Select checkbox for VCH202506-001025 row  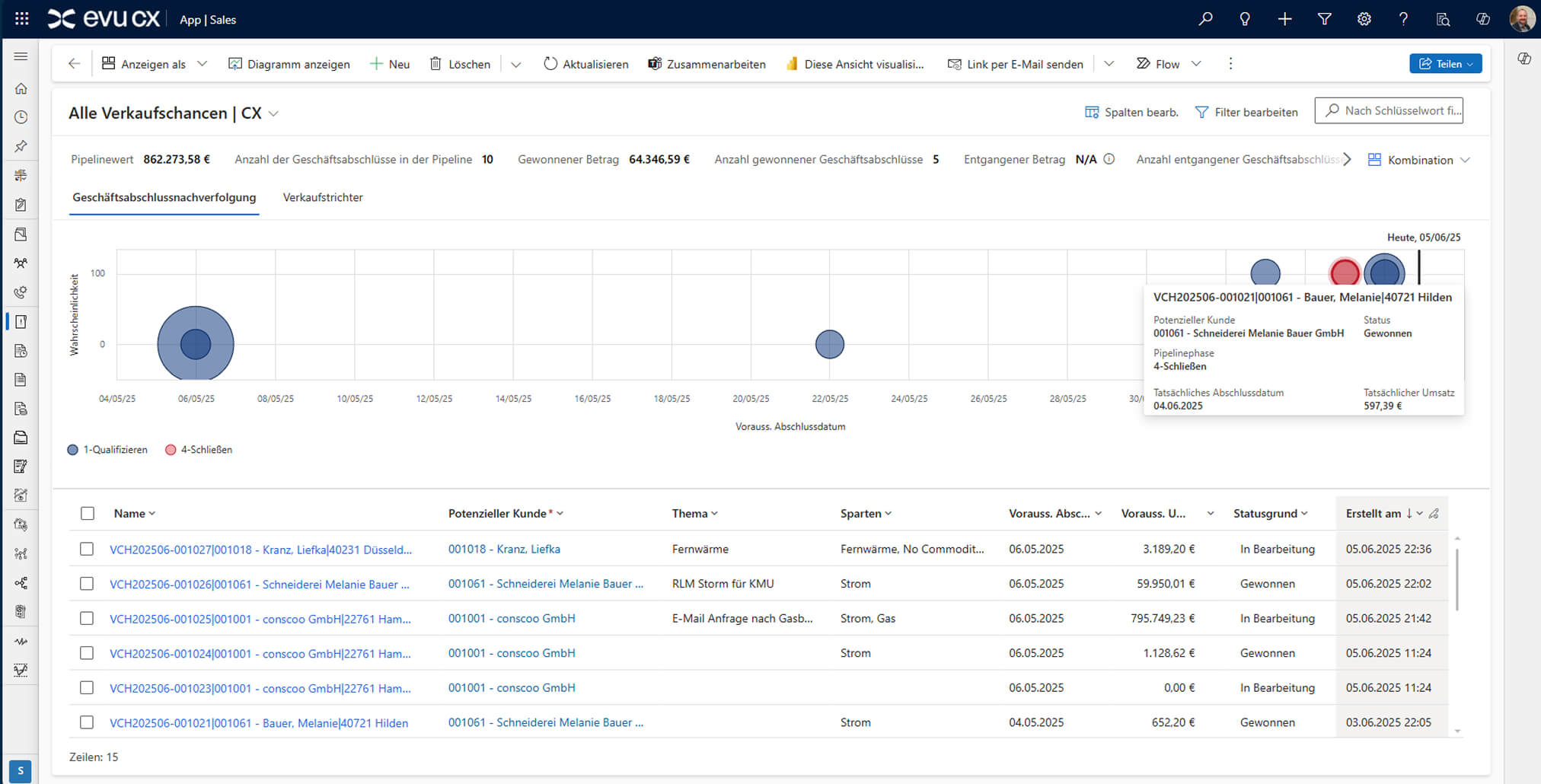click(87, 619)
